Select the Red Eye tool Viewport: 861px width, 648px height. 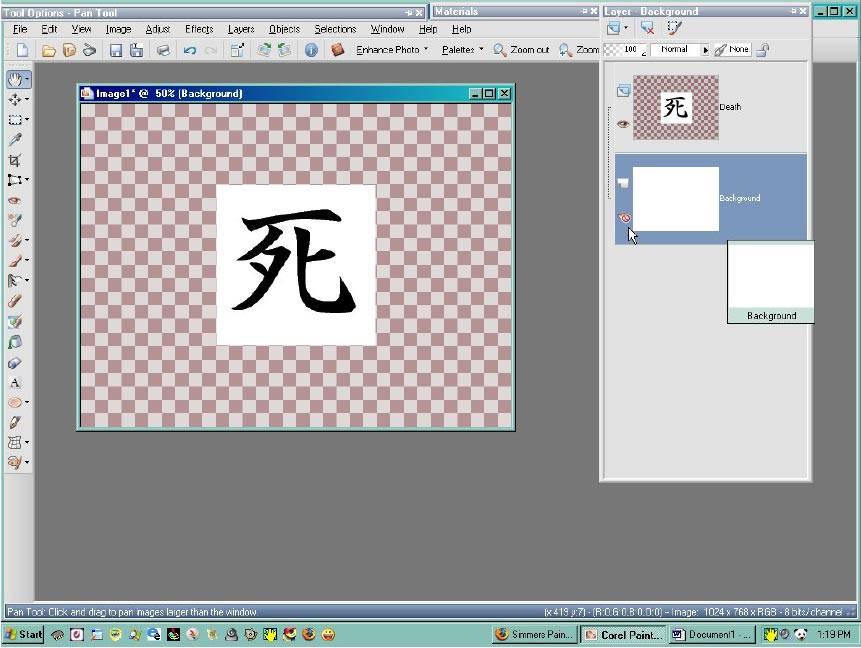click(15, 200)
